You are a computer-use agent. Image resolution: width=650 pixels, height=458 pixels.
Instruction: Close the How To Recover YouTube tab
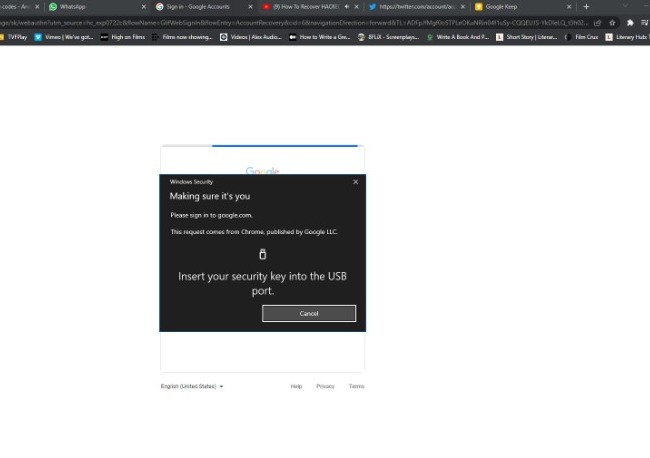pos(357,7)
